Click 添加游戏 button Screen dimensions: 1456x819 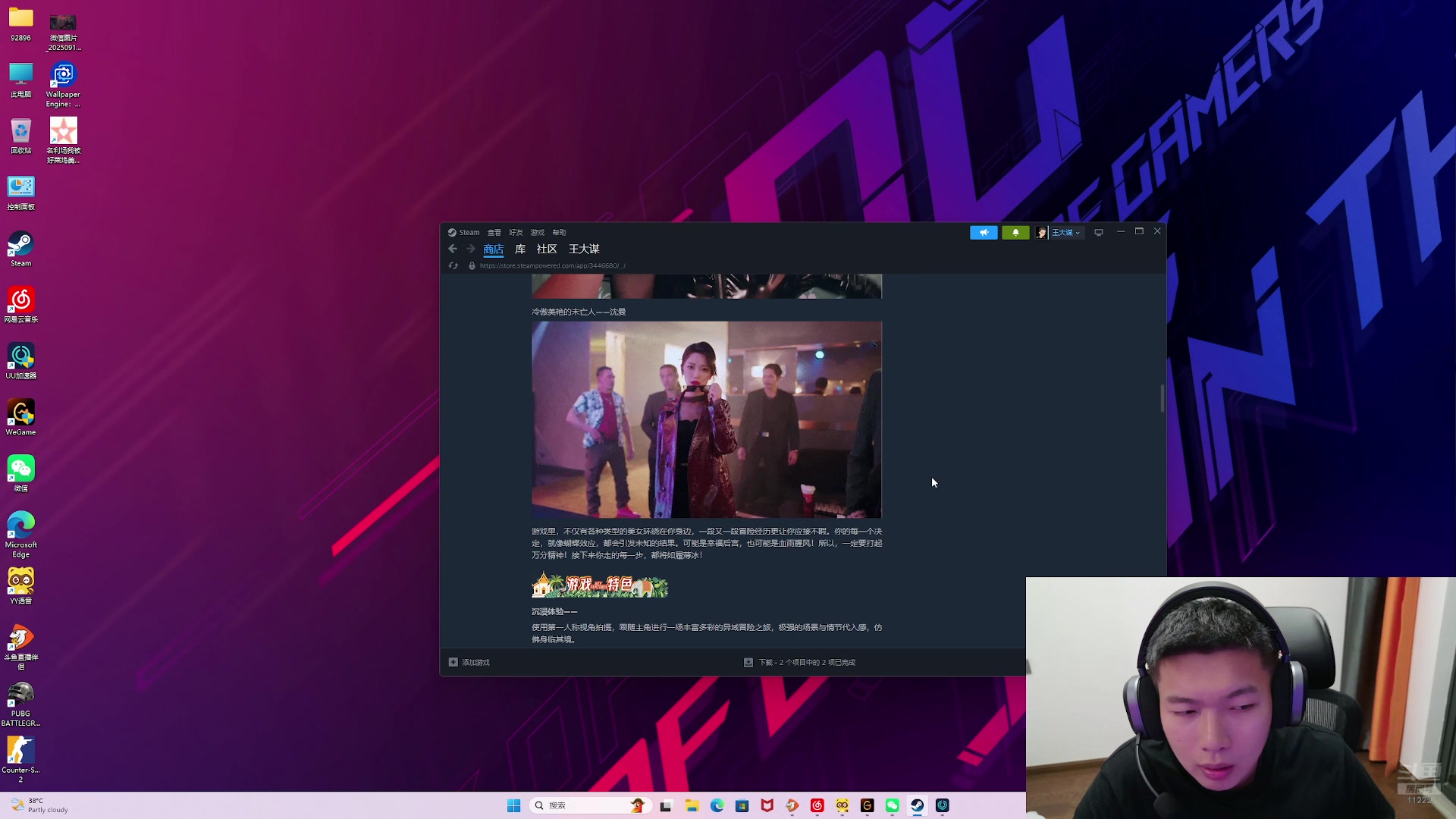click(x=469, y=662)
